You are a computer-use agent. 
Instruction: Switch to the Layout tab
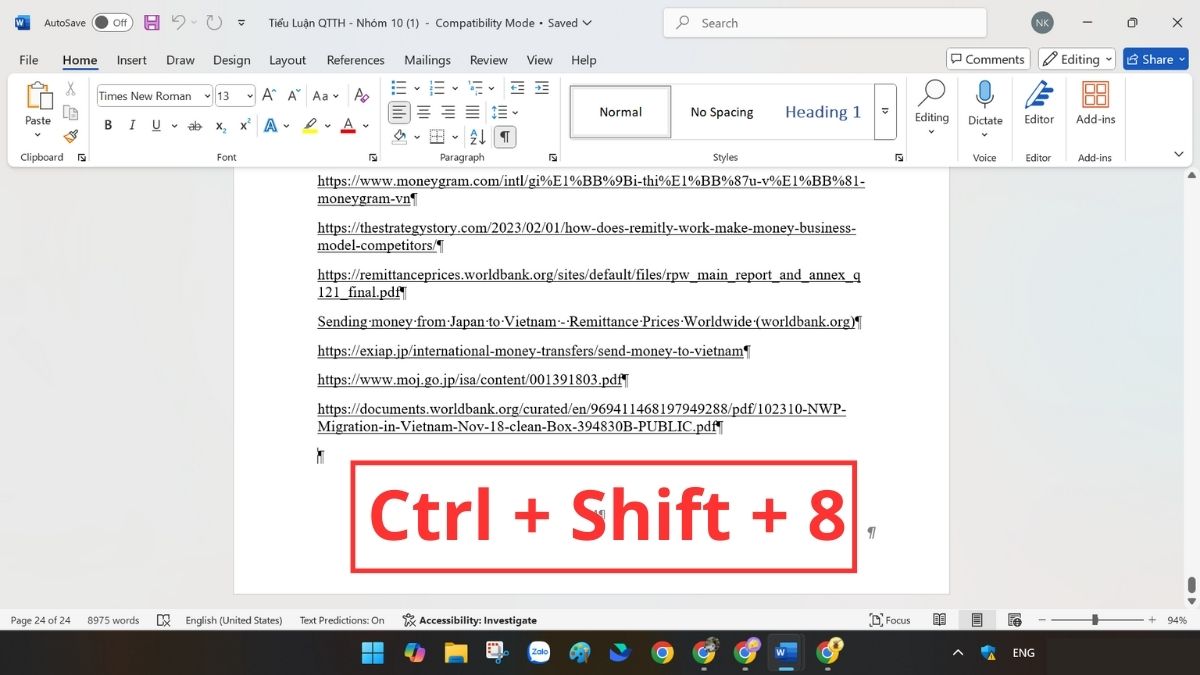[287, 60]
